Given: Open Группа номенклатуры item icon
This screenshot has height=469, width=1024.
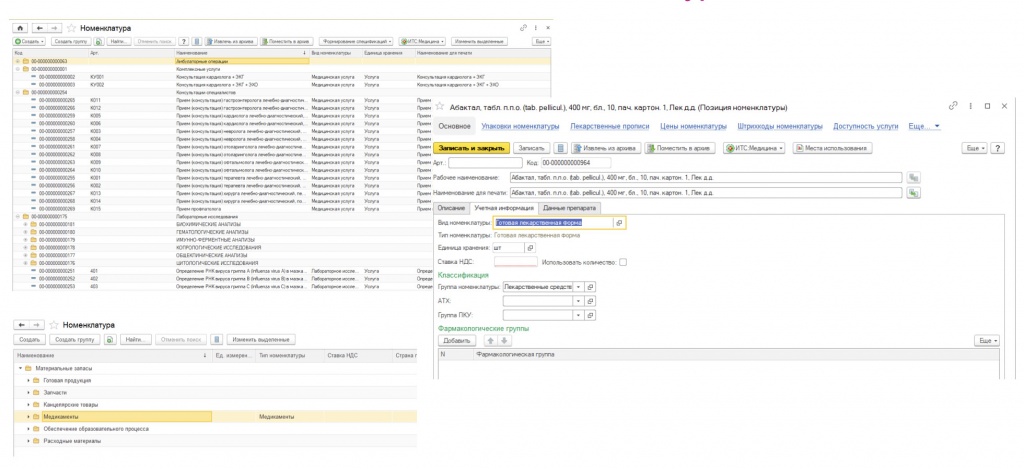Looking at the screenshot, I should [x=590, y=287].
